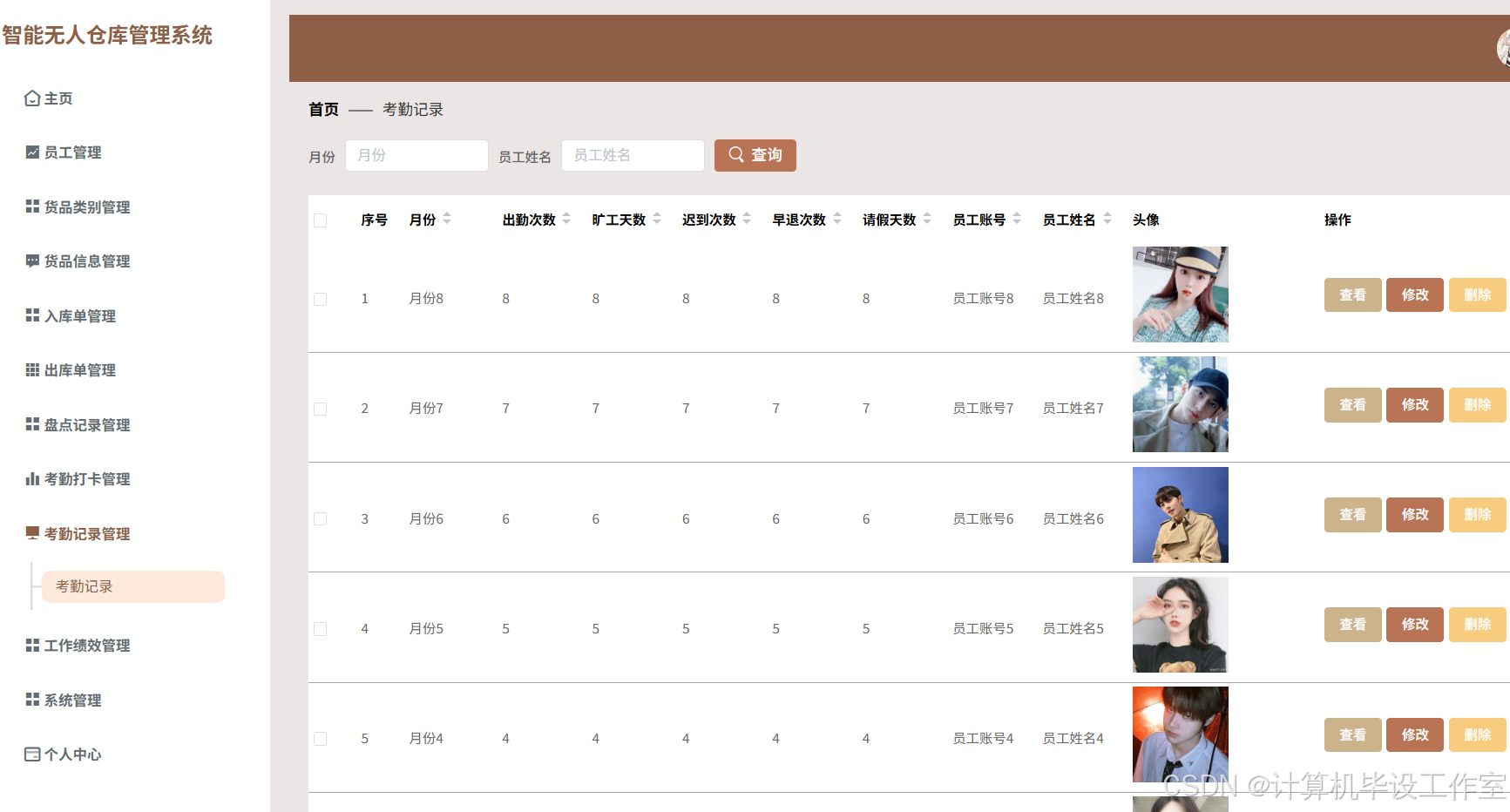Screen dimensions: 1510x812
Task: Select 考勤记录 submenu item
Action: [133, 586]
